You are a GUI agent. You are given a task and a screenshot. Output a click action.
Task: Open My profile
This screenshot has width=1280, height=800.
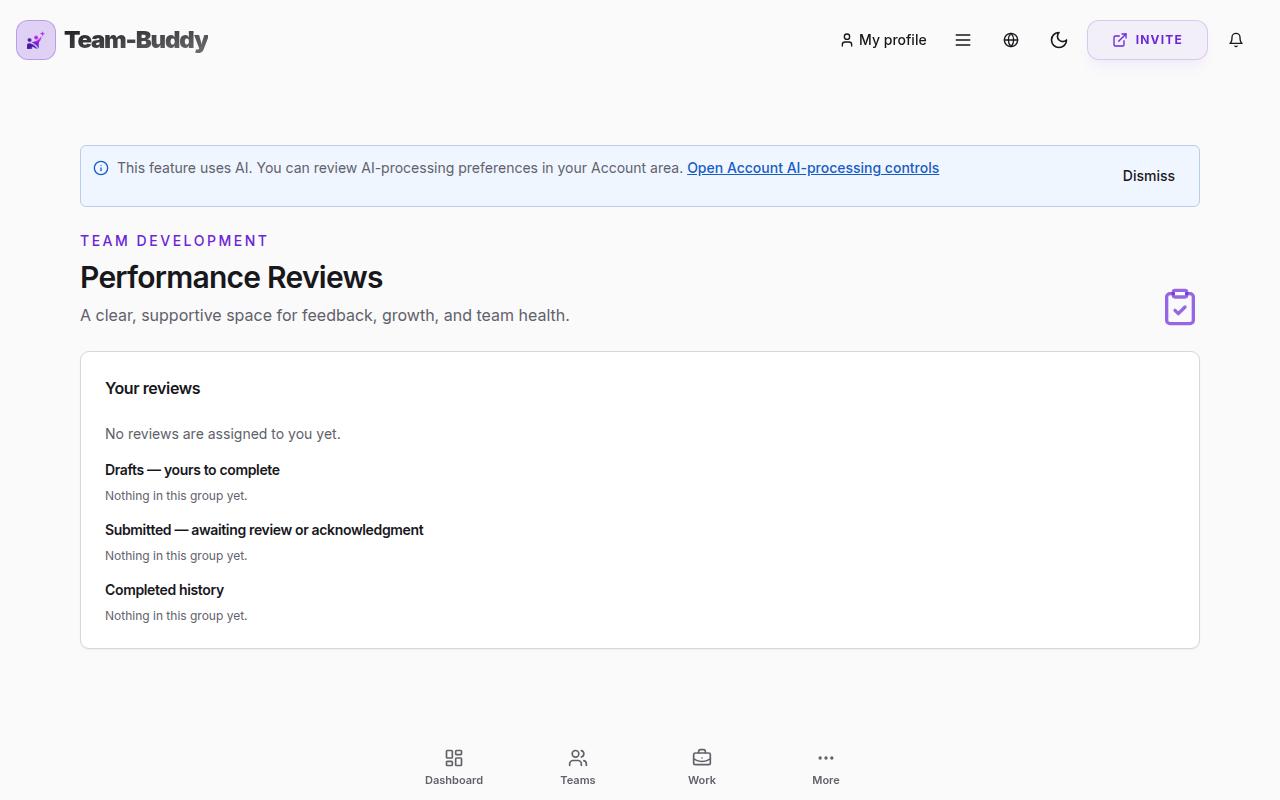coord(883,40)
